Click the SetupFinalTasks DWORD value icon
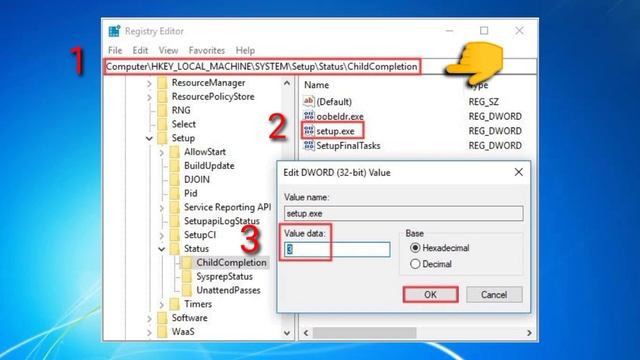Screen dimensions: 640x360 (309, 145)
